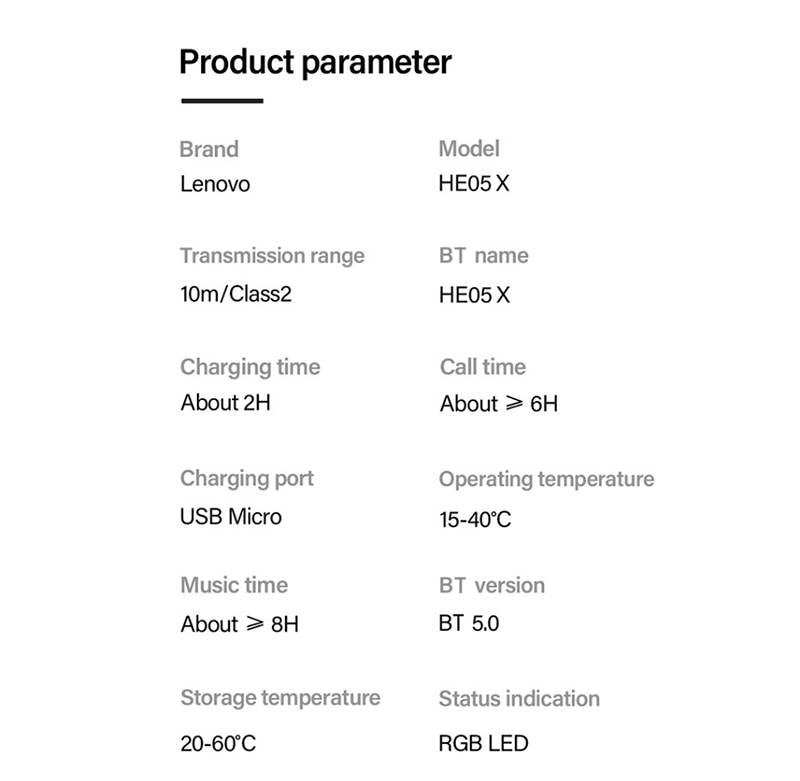Click the About ≥ 6H call time value
The height and width of the screenshot is (781, 800).
[499, 404]
